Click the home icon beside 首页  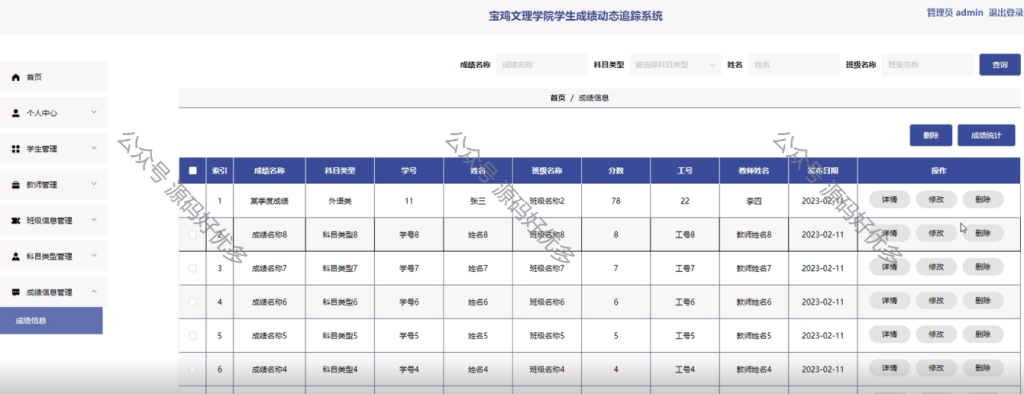16,78
